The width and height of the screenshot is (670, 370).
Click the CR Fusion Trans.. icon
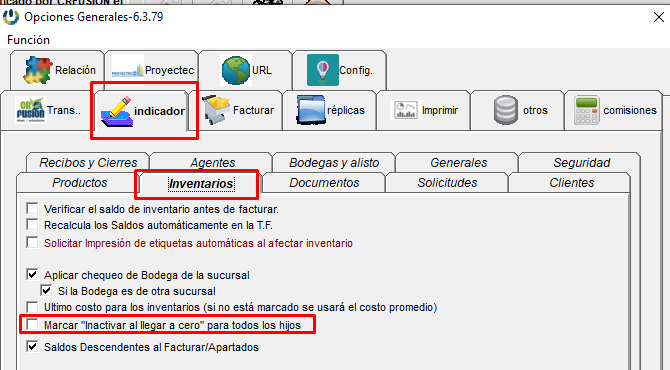[x=30, y=110]
